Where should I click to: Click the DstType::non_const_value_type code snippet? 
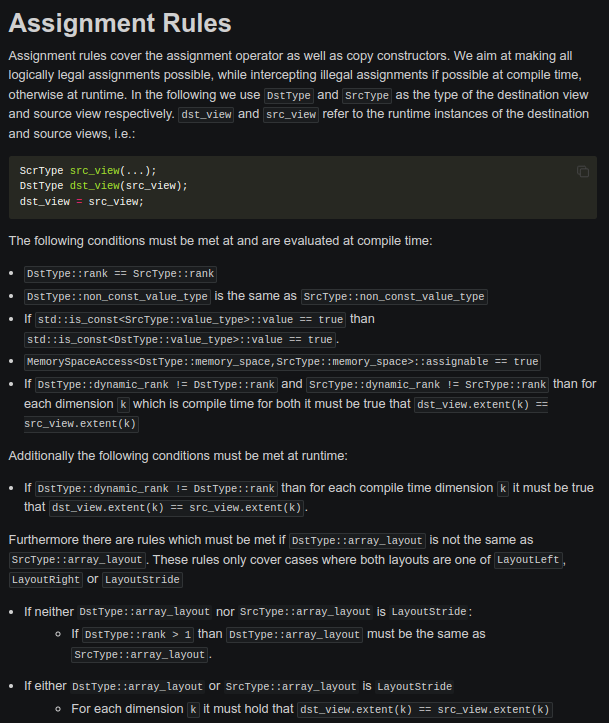(117, 296)
